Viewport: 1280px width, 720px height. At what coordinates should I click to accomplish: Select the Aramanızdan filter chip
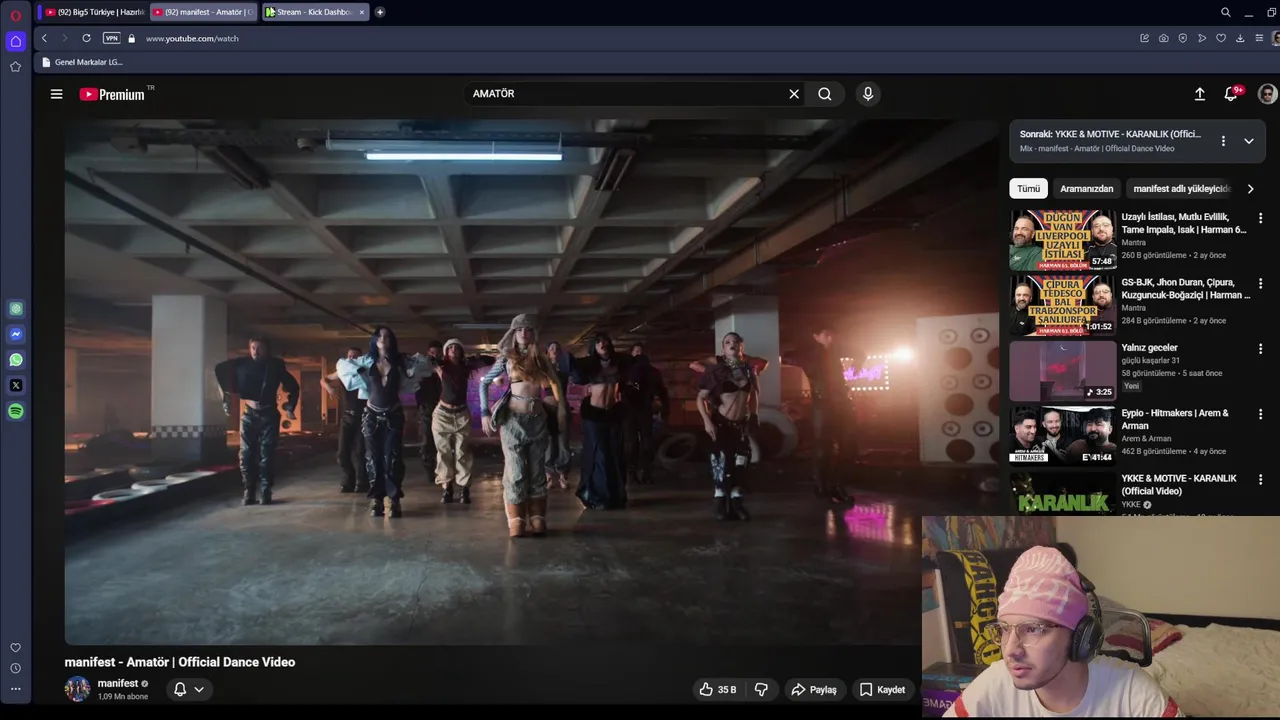(1087, 188)
